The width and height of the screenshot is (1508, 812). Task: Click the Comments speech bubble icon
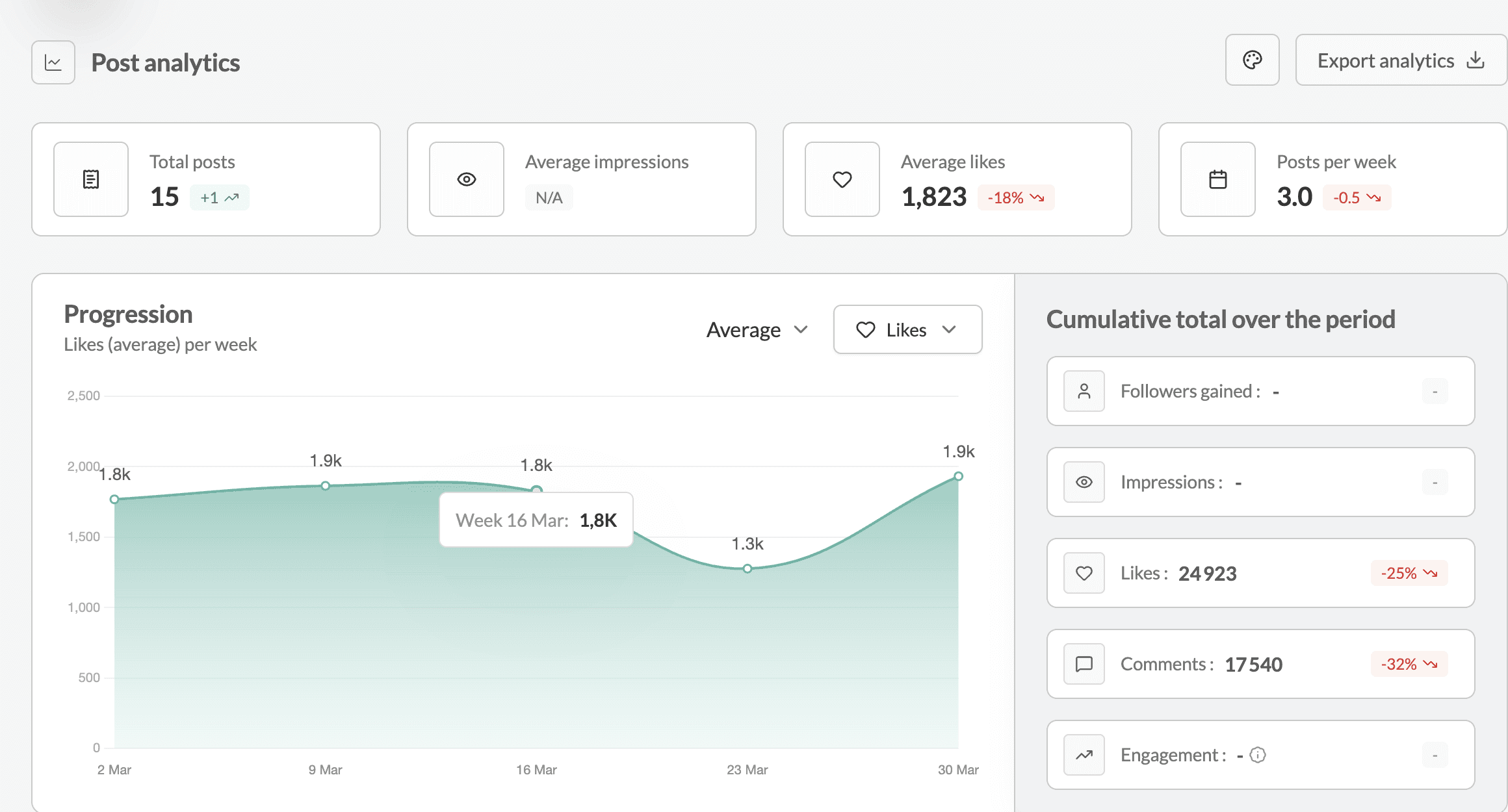coord(1084,664)
